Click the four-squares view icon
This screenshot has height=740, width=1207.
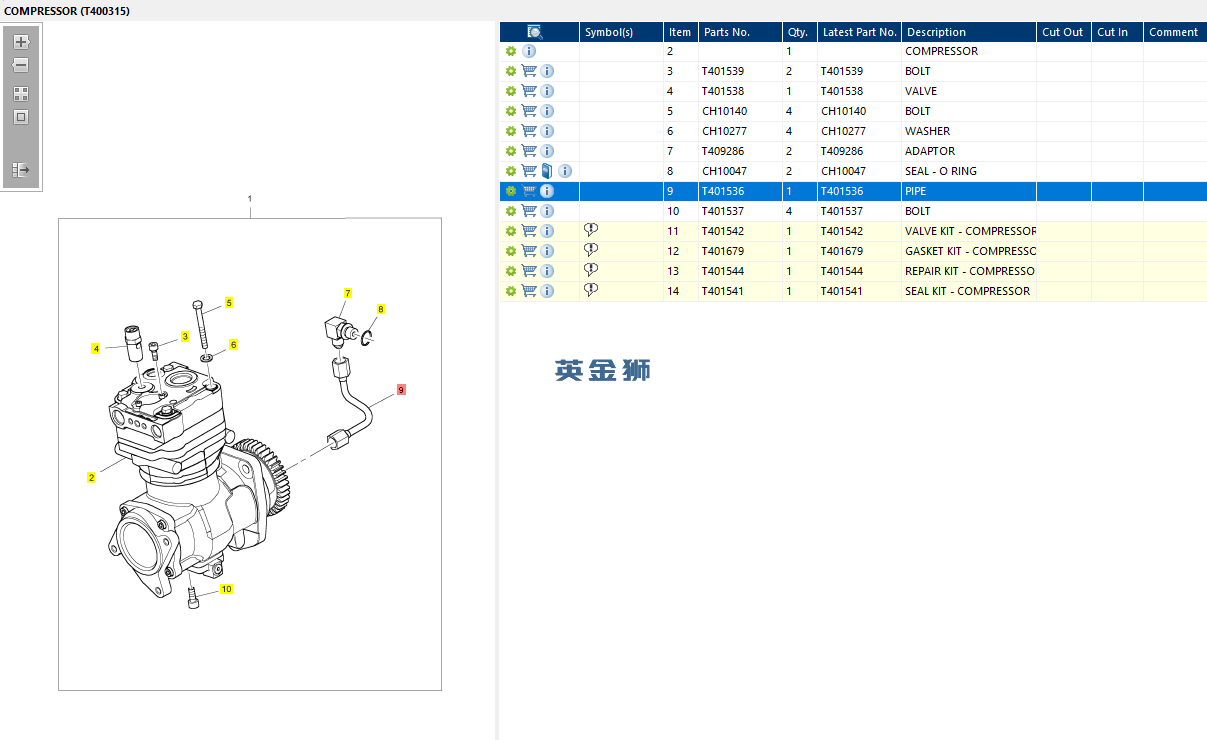pyautogui.click(x=21, y=93)
